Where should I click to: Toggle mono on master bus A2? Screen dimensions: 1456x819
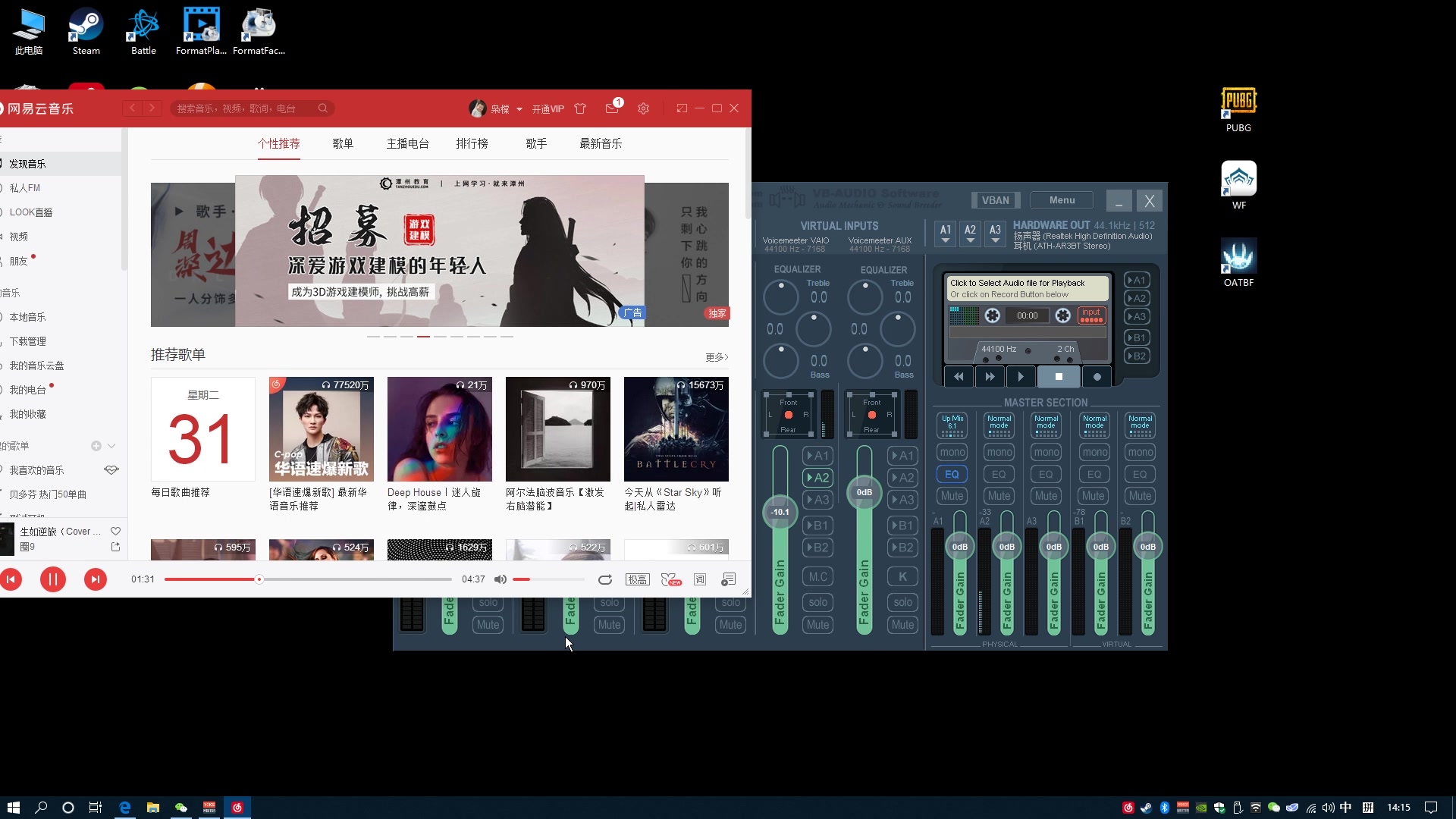(x=999, y=452)
